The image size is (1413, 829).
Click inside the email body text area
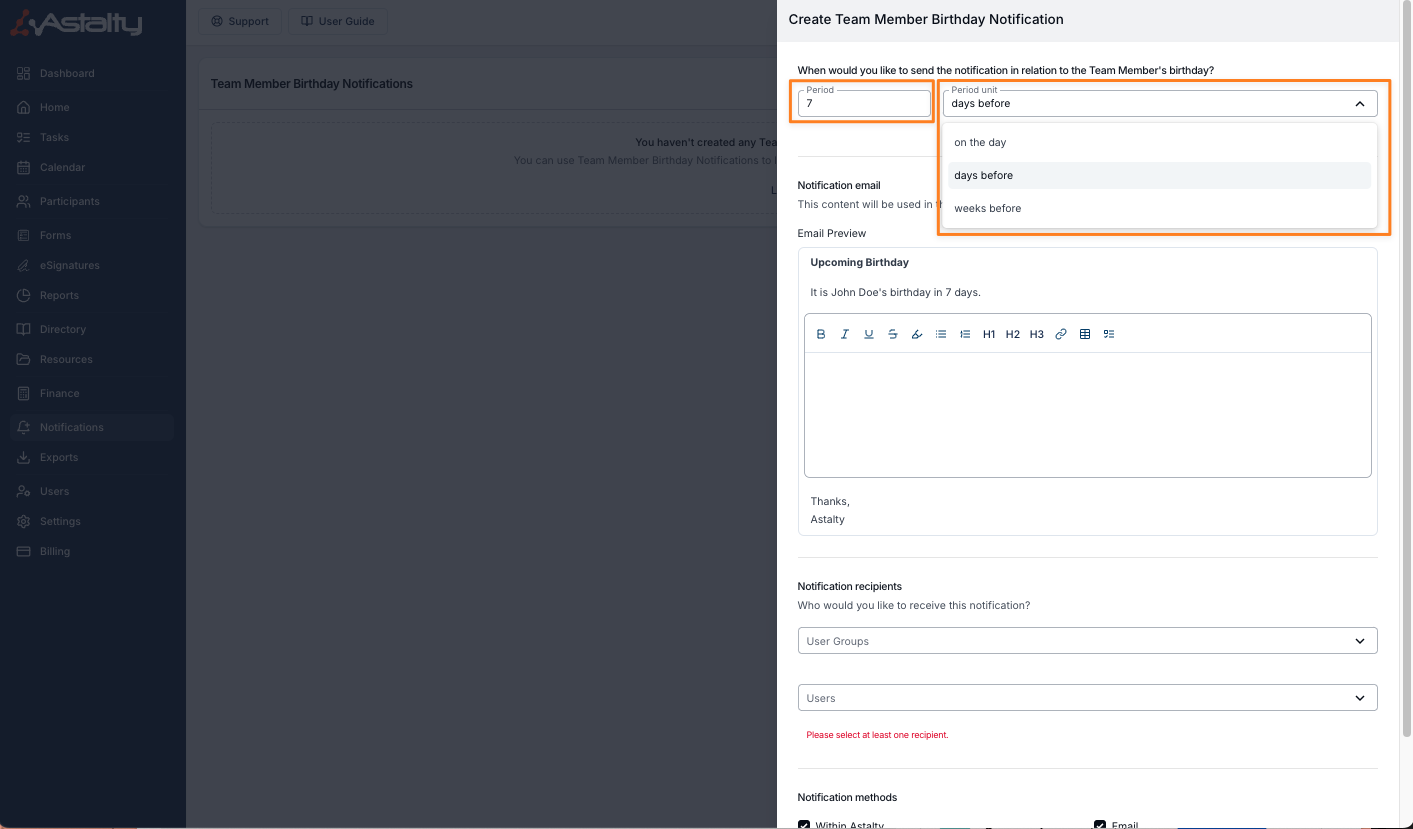pos(1087,414)
